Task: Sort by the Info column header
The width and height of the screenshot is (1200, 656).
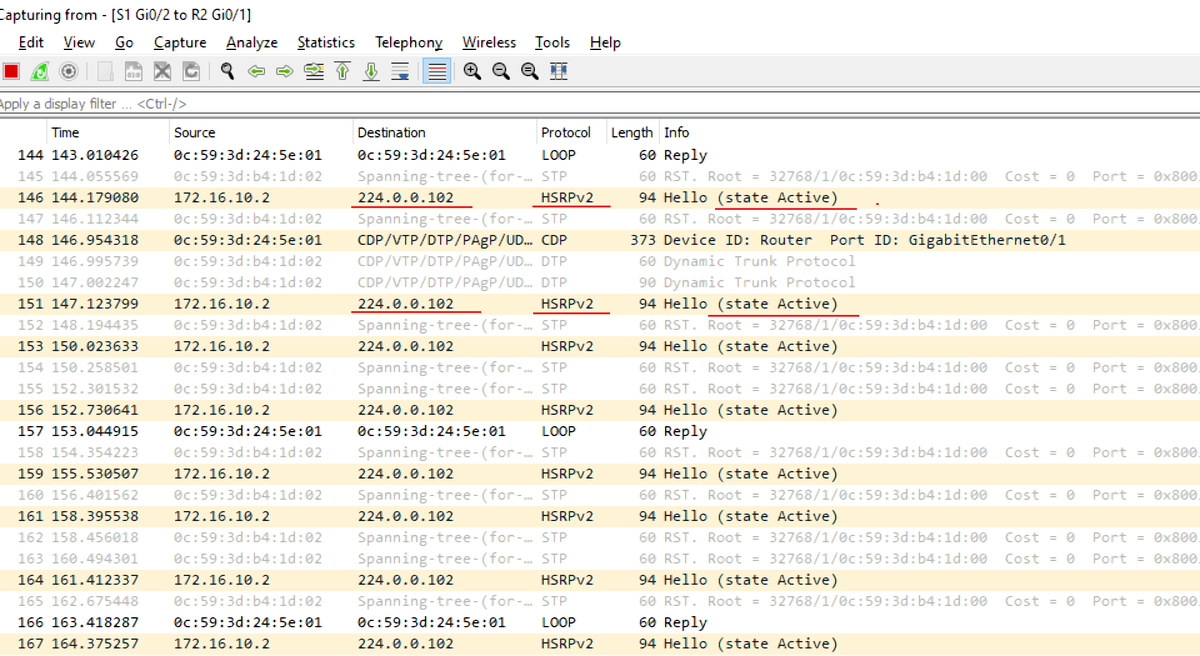Action: (x=930, y=132)
